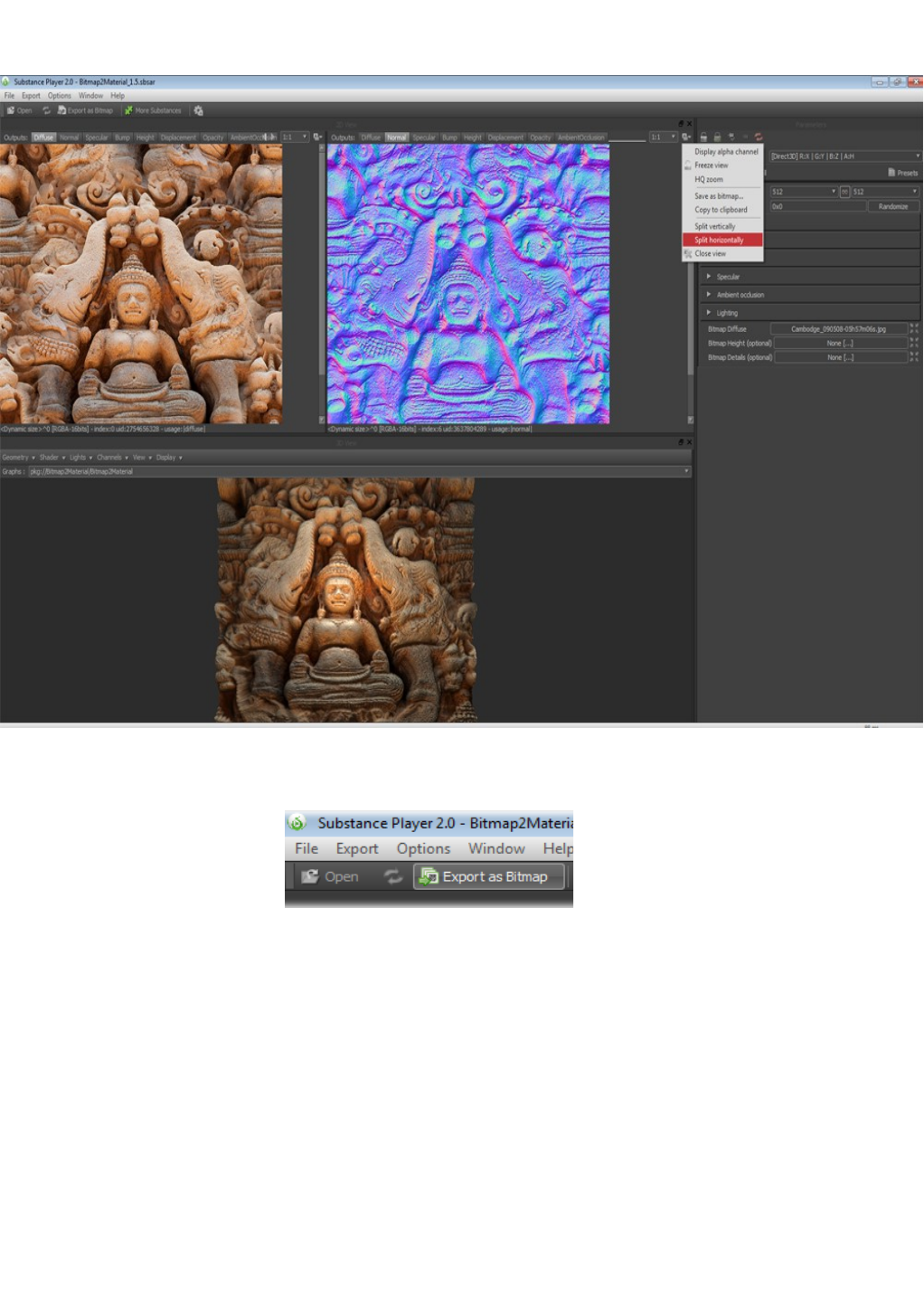This screenshot has width=924, height=1315.
Task: Open the Options menu in the main window
Action: [60, 96]
